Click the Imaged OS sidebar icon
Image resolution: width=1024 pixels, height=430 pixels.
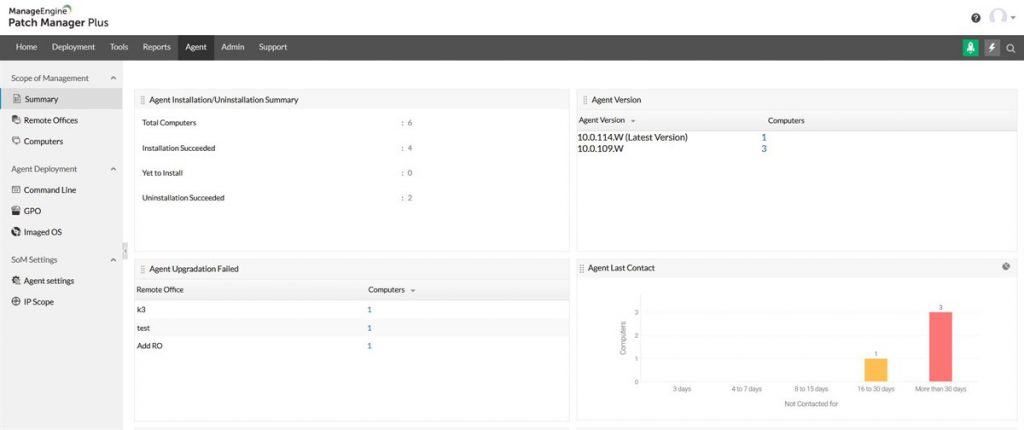click(16, 232)
